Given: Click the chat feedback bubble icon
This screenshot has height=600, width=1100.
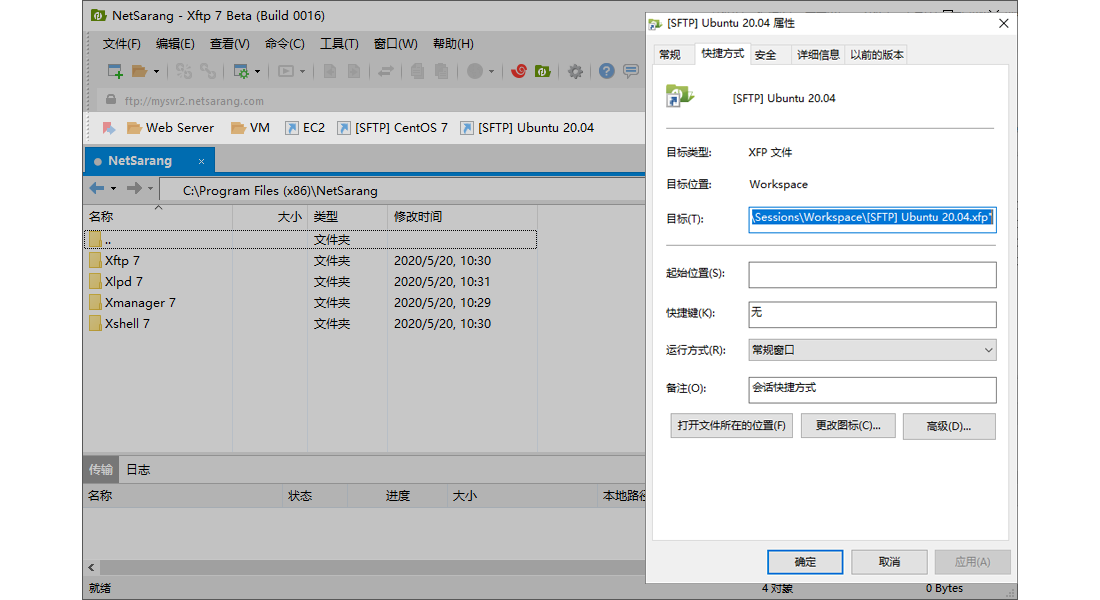Looking at the screenshot, I should pos(631,71).
